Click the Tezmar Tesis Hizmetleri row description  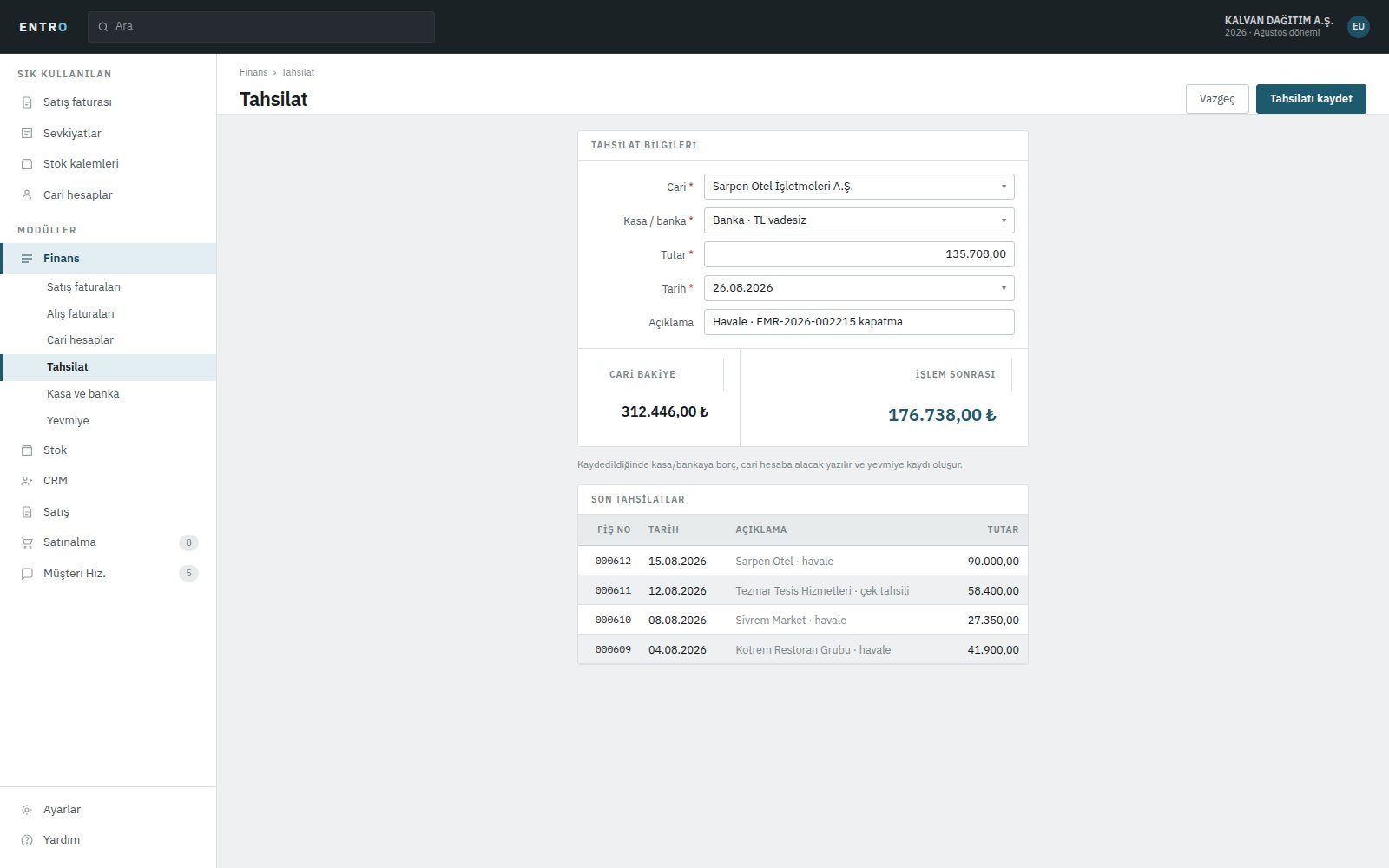coord(822,591)
